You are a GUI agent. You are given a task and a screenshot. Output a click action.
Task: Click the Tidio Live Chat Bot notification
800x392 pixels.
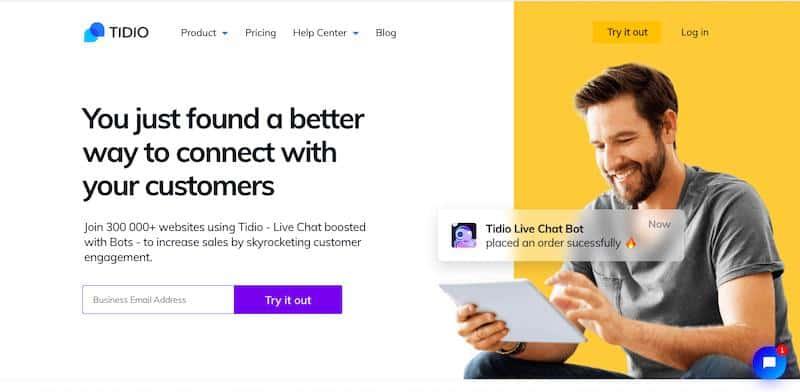coord(561,235)
